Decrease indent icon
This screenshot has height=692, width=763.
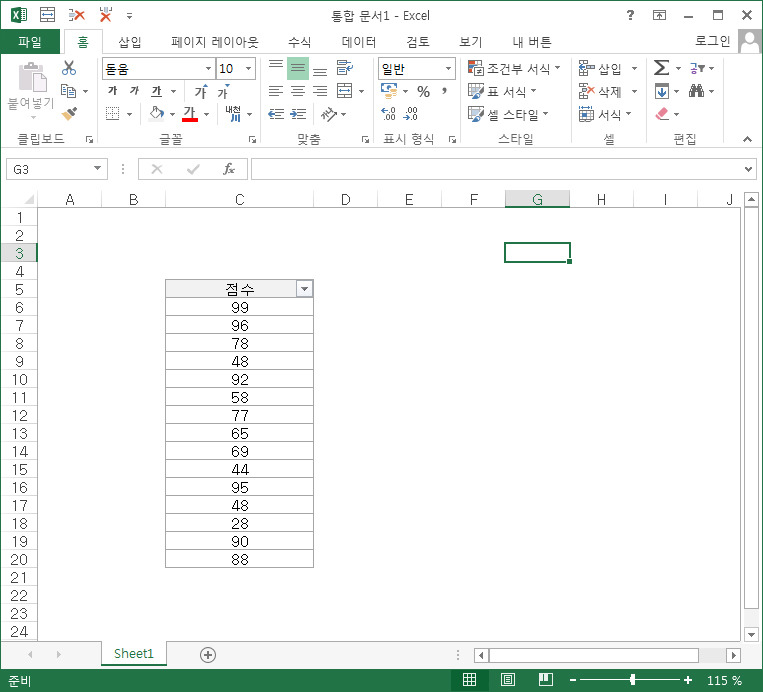click(x=276, y=114)
